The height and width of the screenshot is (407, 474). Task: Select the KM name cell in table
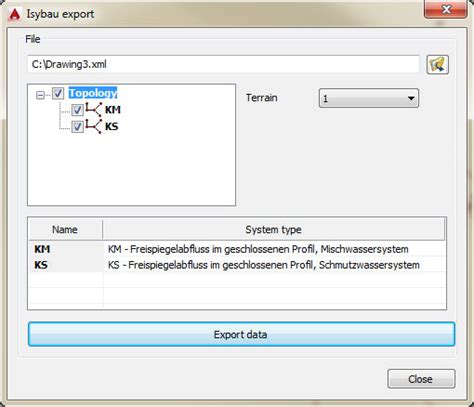click(x=66, y=249)
